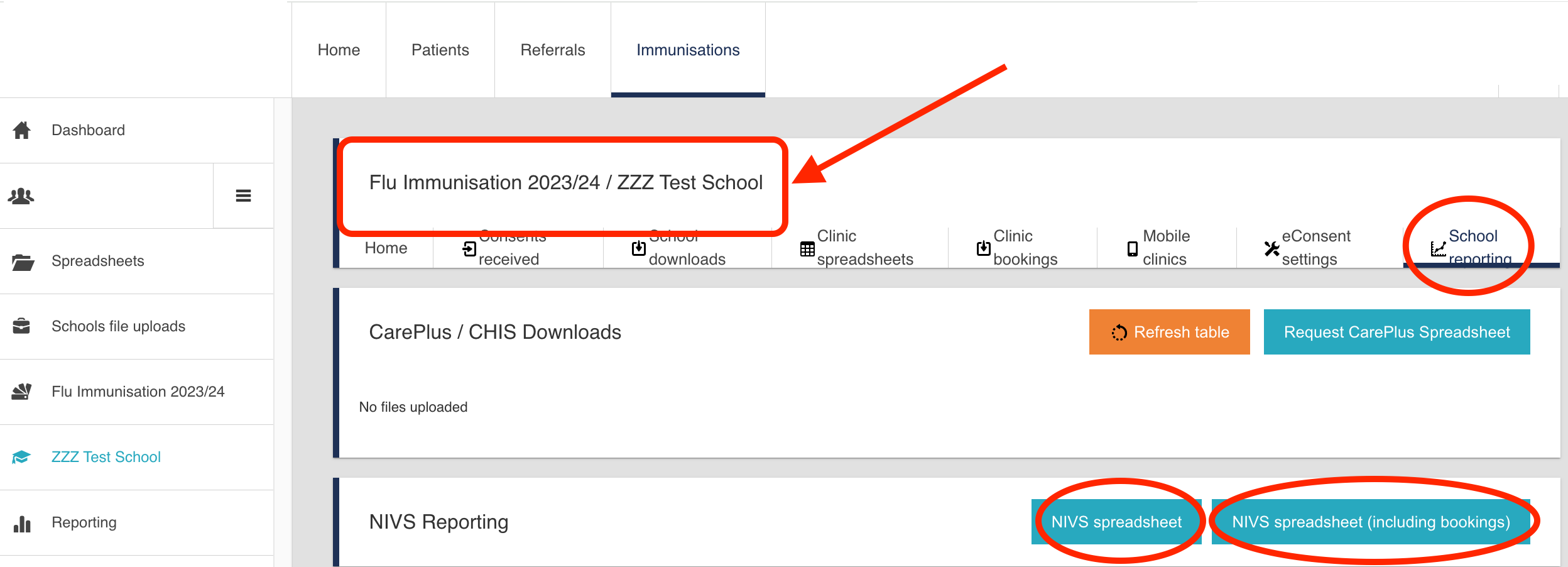The image size is (1568, 567).
Task: Click the Reporting bar chart icon
Action: tap(22, 523)
